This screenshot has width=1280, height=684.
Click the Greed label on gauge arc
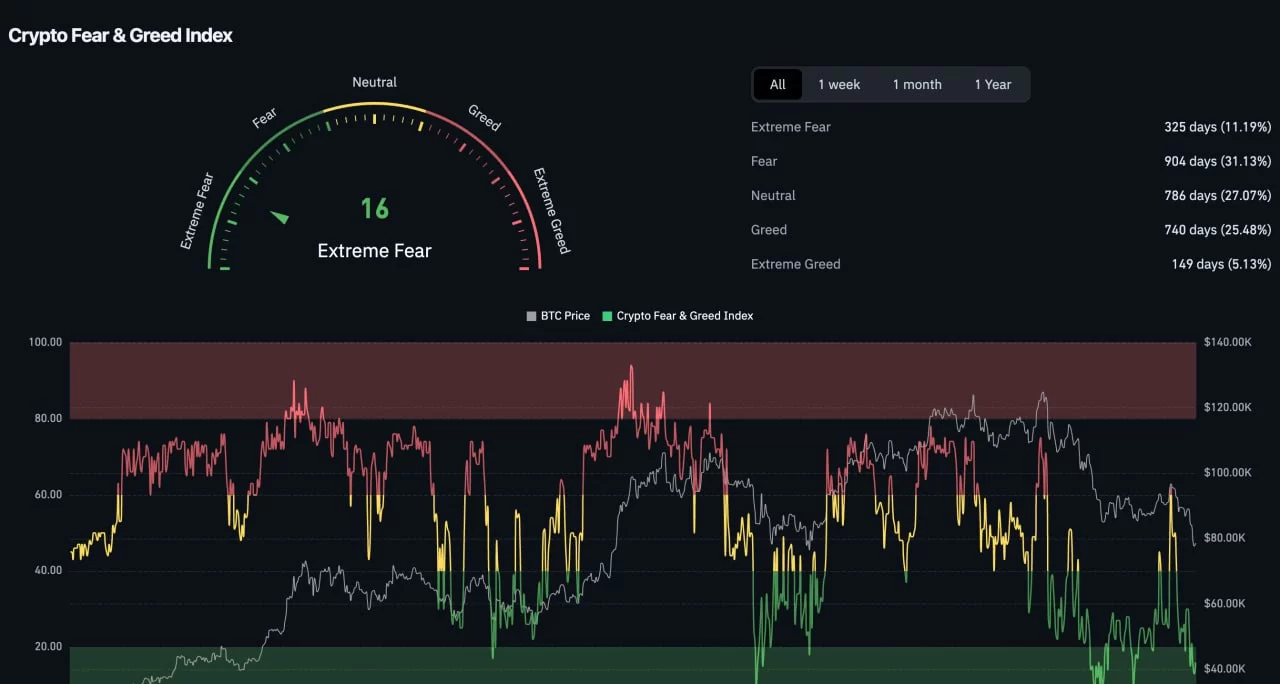[x=484, y=118]
